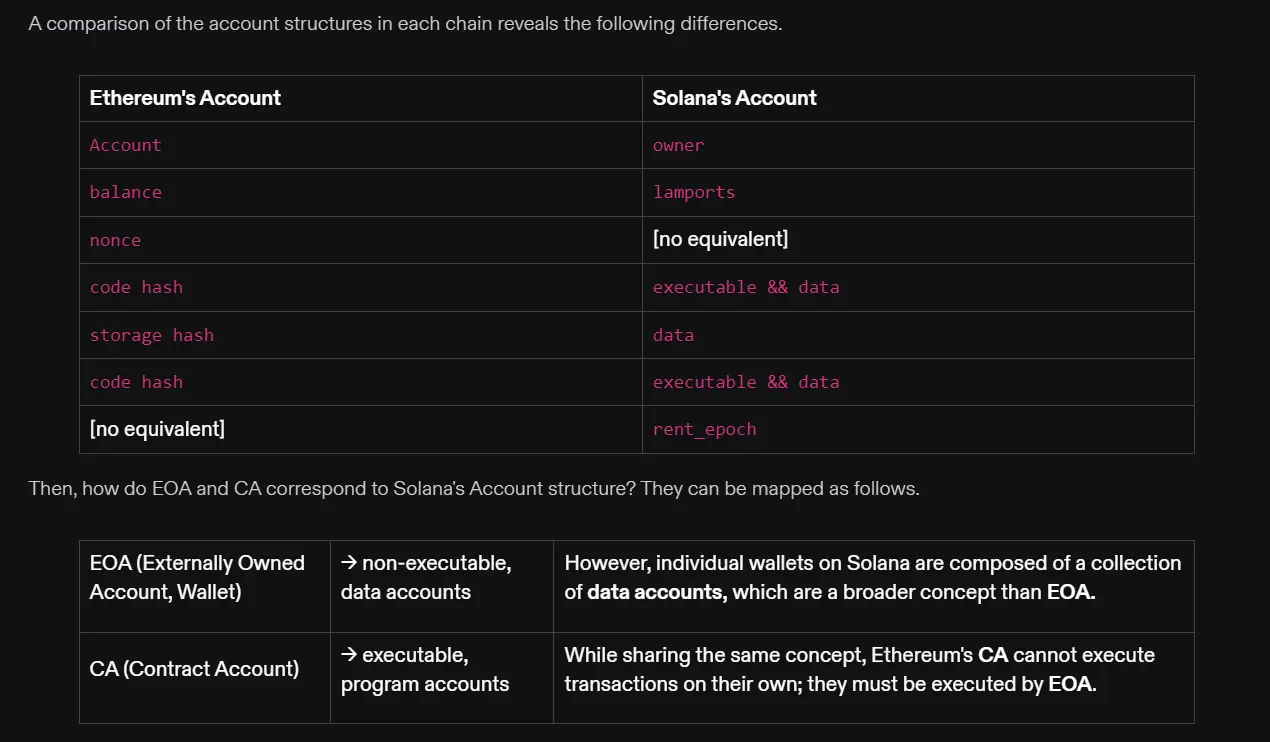Select the "lamports" table cell
Image resolution: width=1270 pixels, height=742 pixels.
[918, 192]
